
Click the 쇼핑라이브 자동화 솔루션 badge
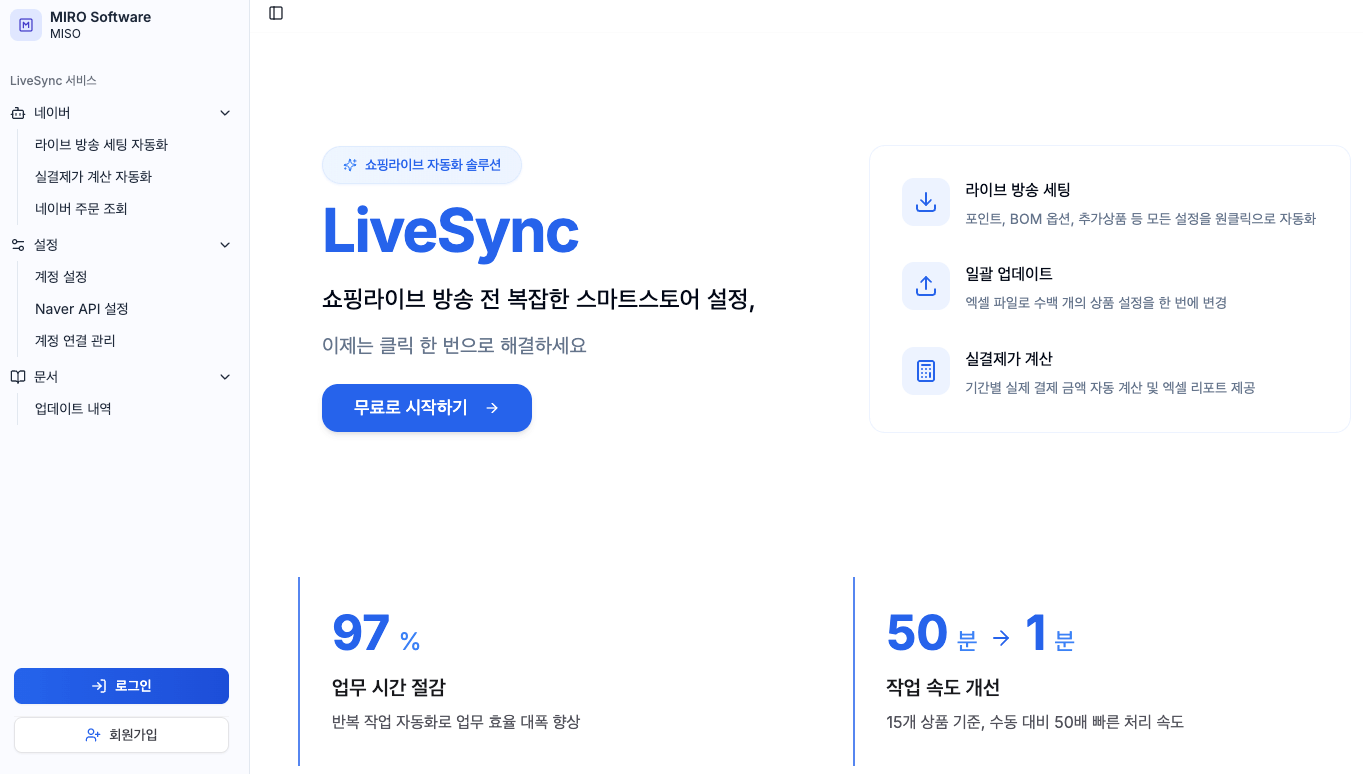(421, 166)
